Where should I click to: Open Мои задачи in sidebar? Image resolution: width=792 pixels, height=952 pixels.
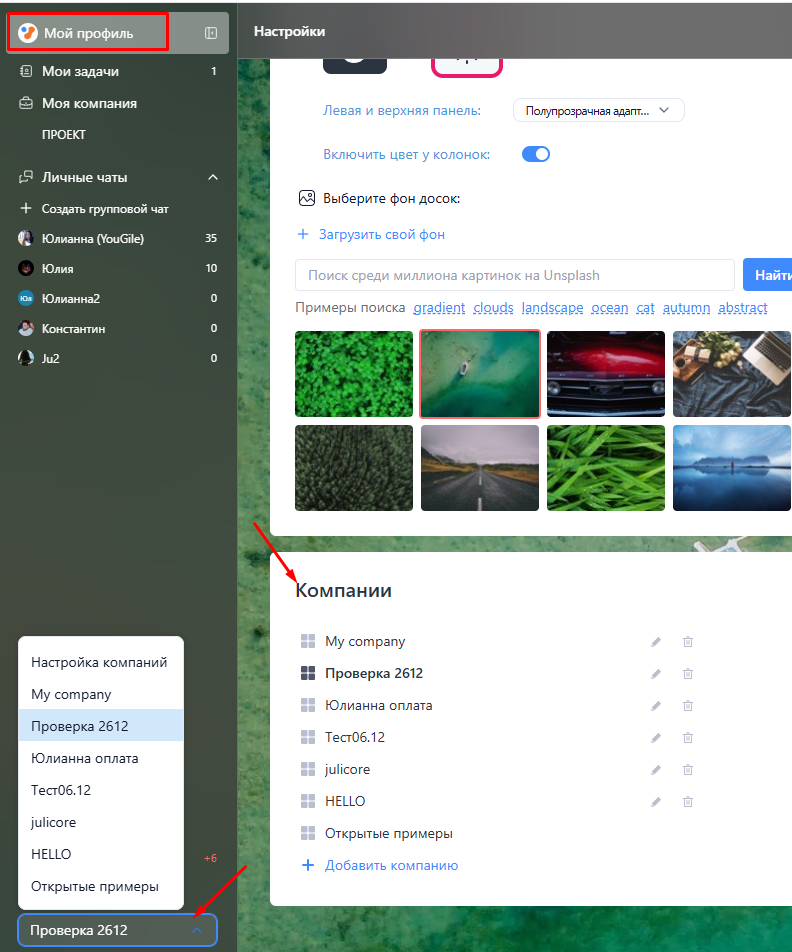pyautogui.click(x=80, y=72)
